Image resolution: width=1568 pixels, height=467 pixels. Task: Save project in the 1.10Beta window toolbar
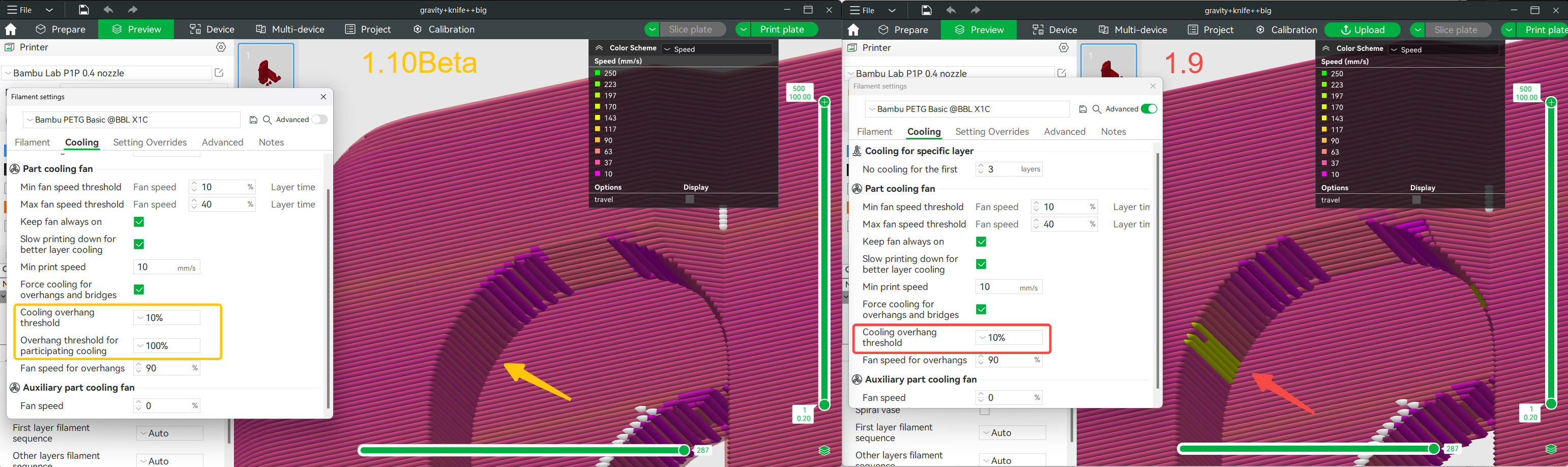pyautogui.click(x=83, y=10)
